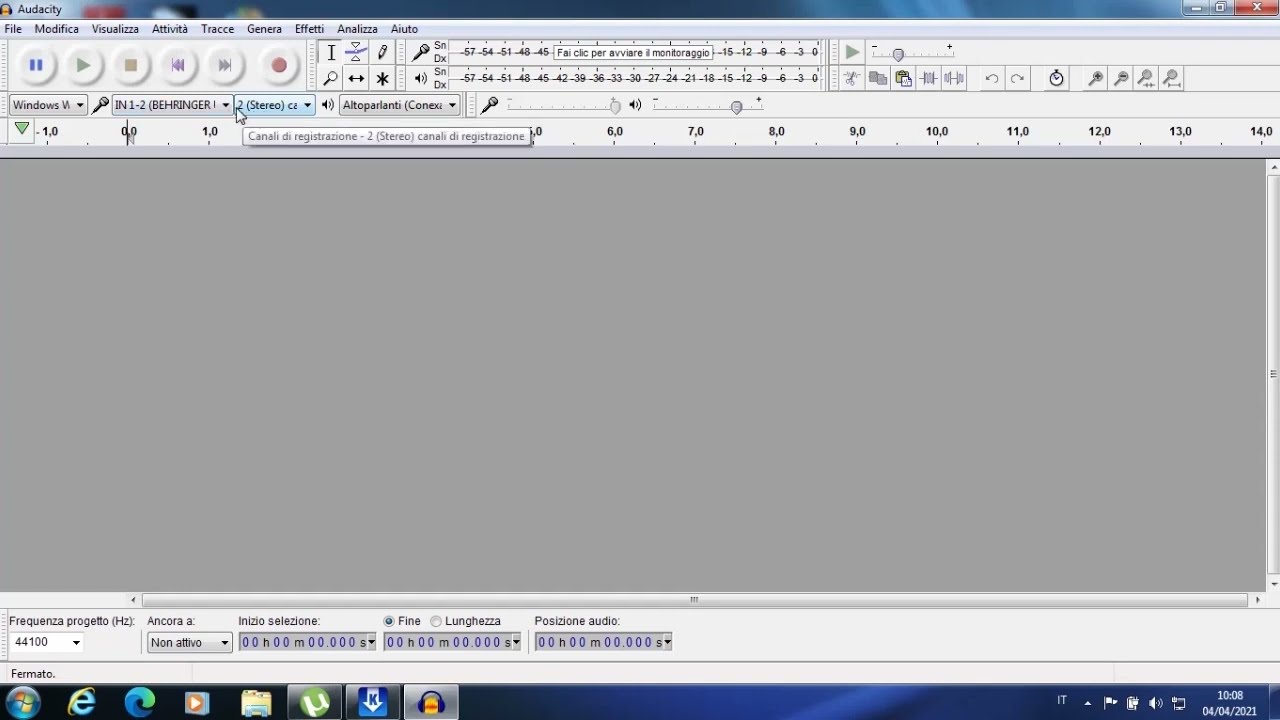This screenshot has width=1280, height=720.
Task: Open the Modifica menu
Action: pos(57,29)
